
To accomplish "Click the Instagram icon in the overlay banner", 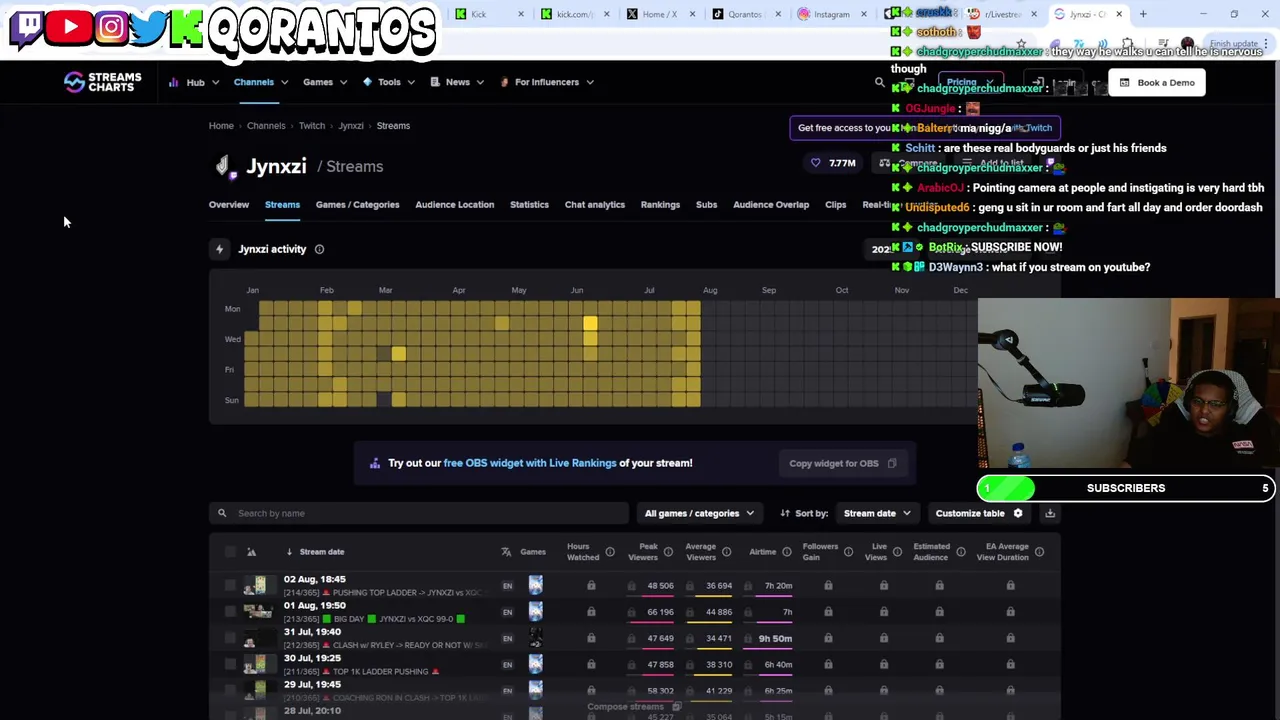I will [x=111, y=27].
